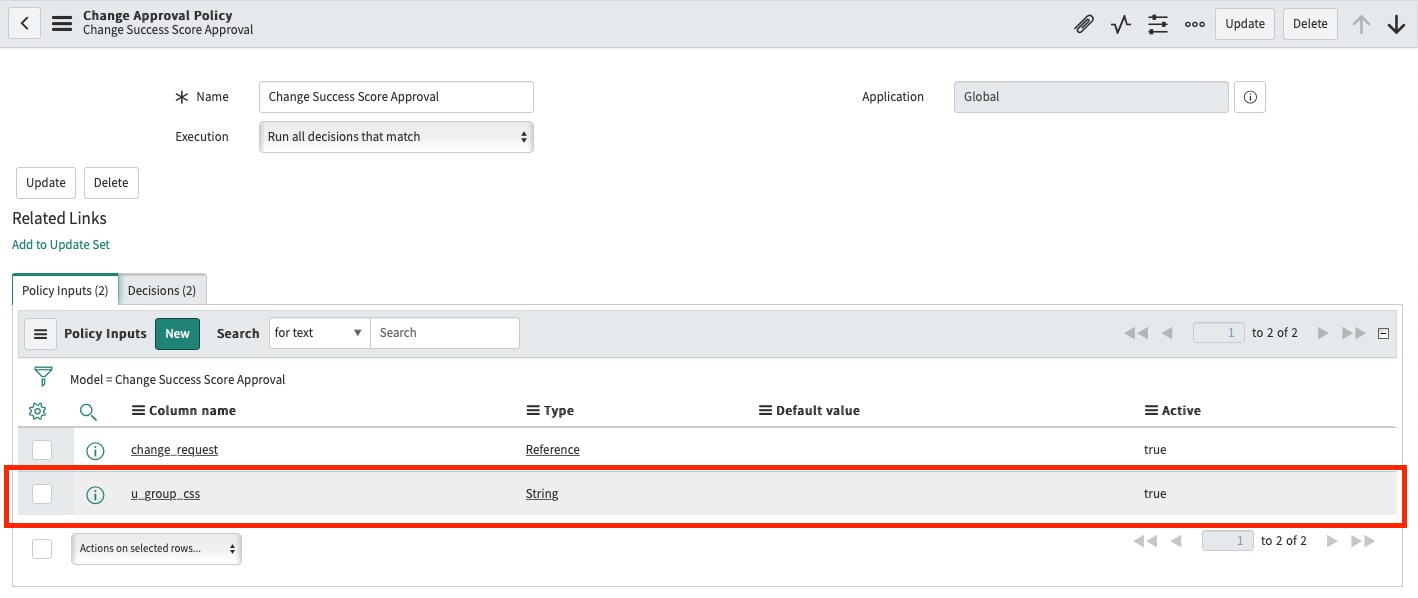
Task: Click the Application Global field
Action: pyautogui.click(x=1091, y=97)
